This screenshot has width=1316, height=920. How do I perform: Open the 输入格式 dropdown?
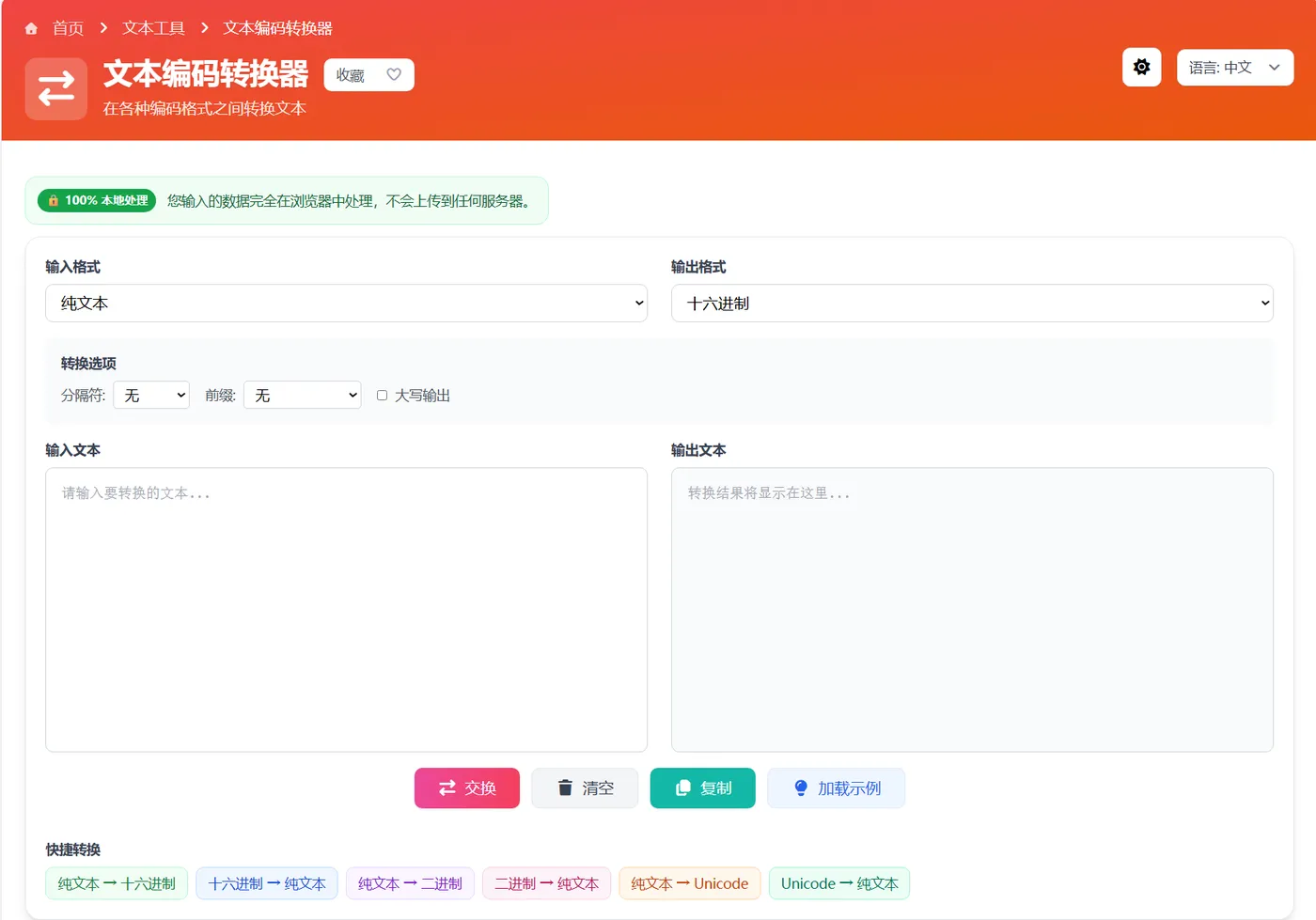pyautogui.click(x=346, y=303)
